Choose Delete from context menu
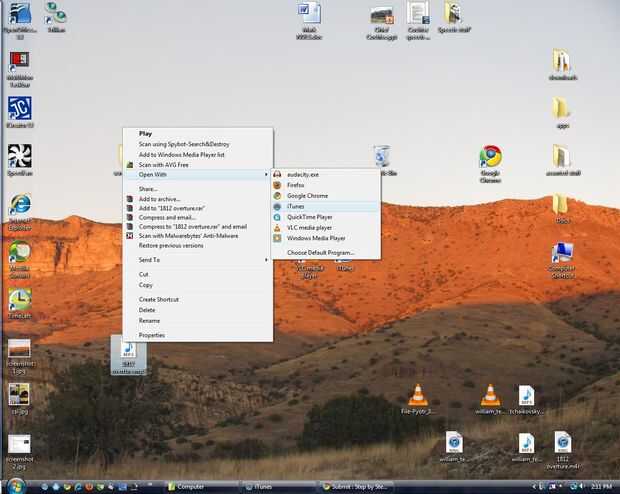620x494 pixels. point(198,310)
